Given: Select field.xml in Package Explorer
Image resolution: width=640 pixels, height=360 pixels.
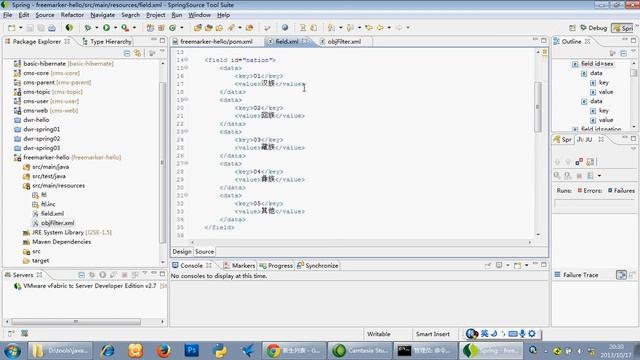Looking at the screenshot, I should click(48, 214).
